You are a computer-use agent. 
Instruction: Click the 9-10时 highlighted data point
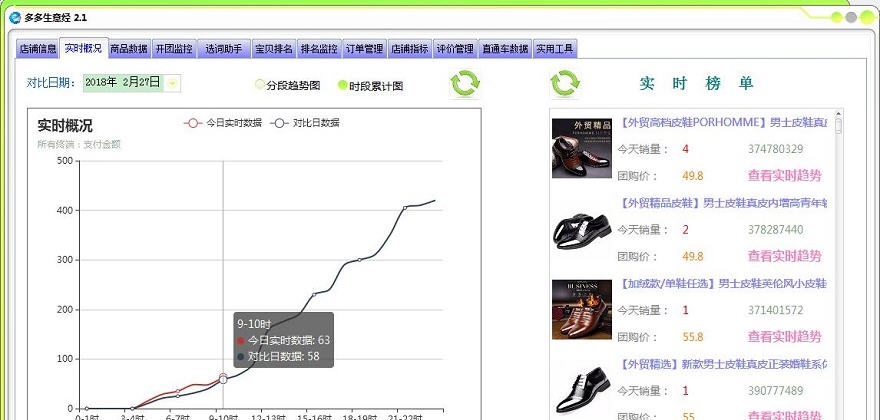(223, 378)
